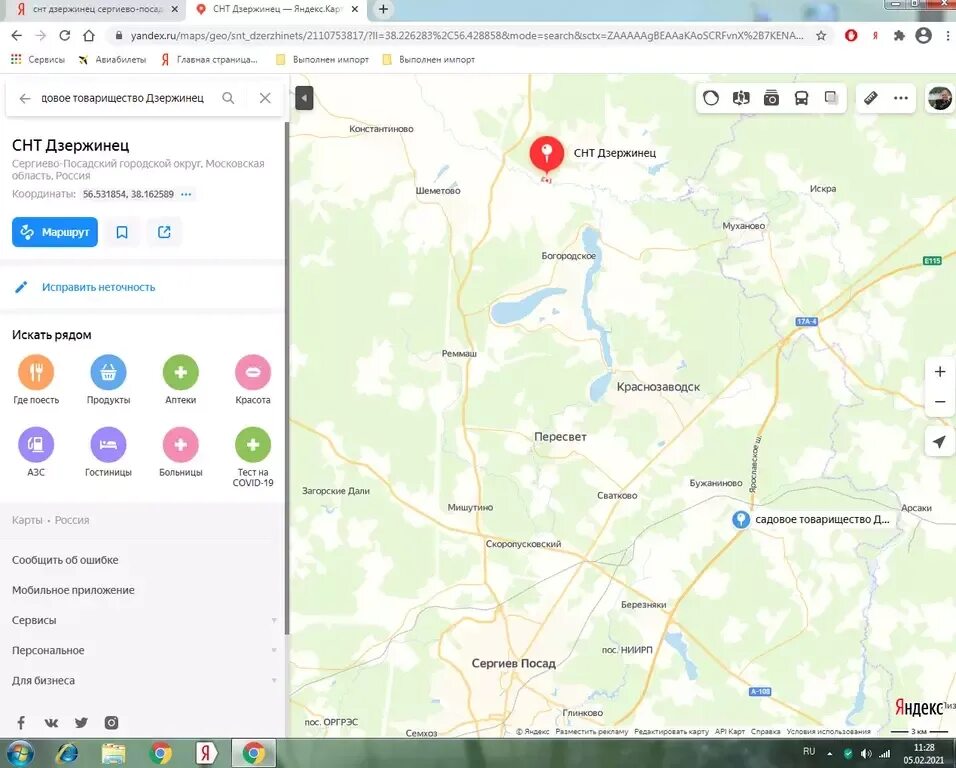
Task: Open the search magnifier in the sidebar
Action: pyautogui.click(x=228, y=98)
